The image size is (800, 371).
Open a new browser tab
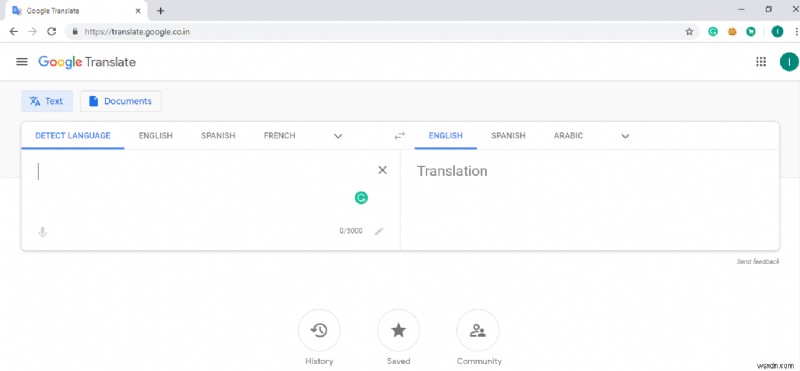(161, 11)
